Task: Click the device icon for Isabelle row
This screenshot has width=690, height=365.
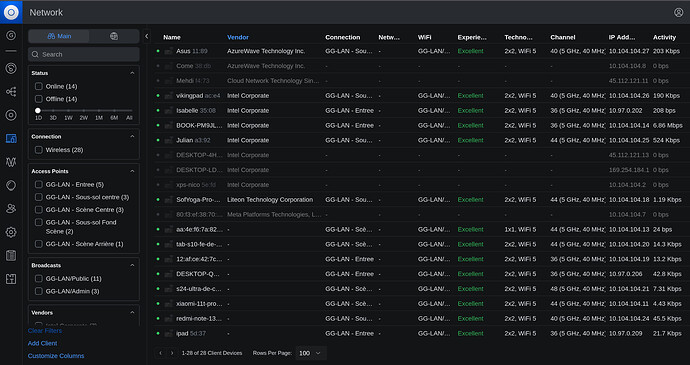Action: 168,111
